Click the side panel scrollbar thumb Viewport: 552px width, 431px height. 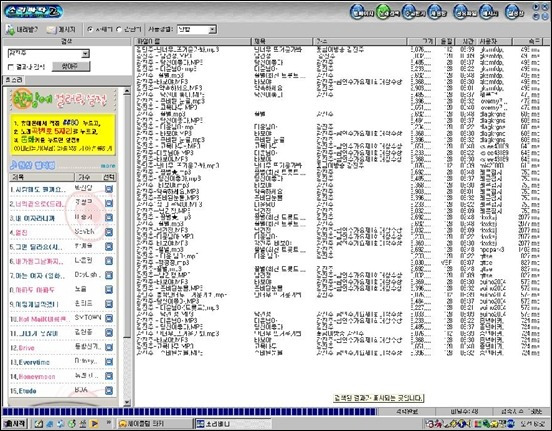pos(127,217)
